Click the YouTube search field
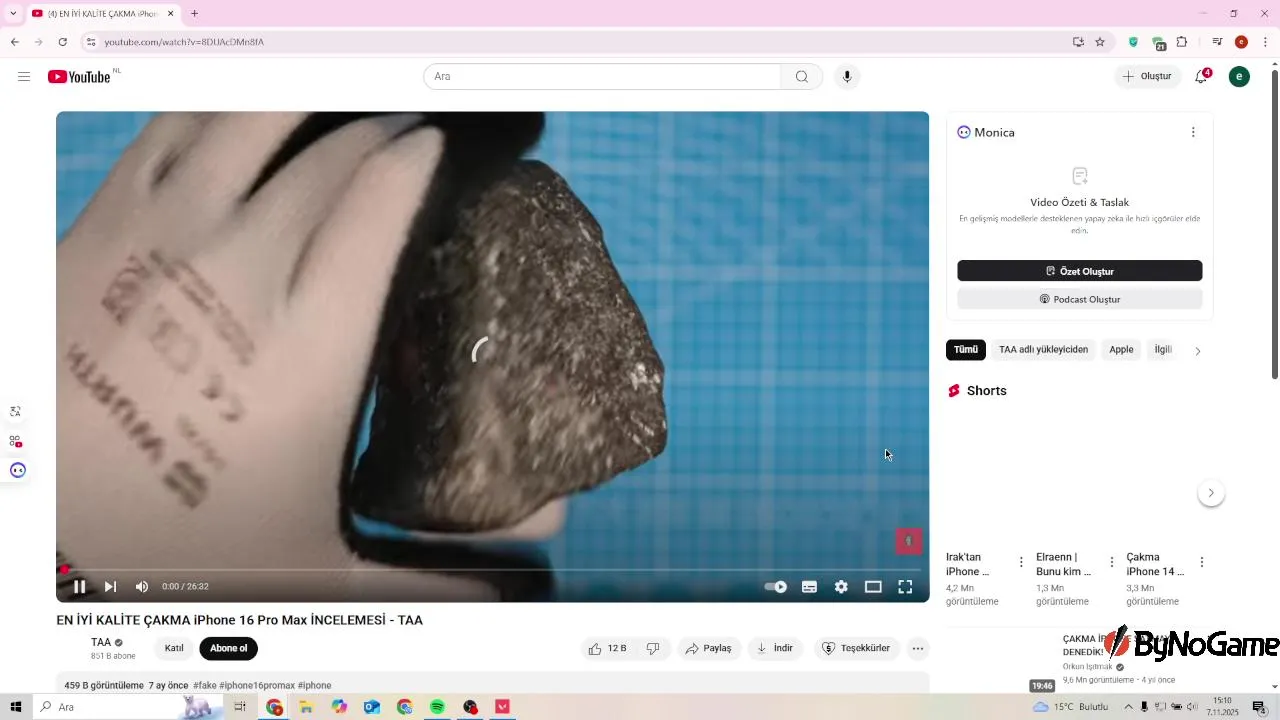 pyautogui.click(x=602, y=77)
